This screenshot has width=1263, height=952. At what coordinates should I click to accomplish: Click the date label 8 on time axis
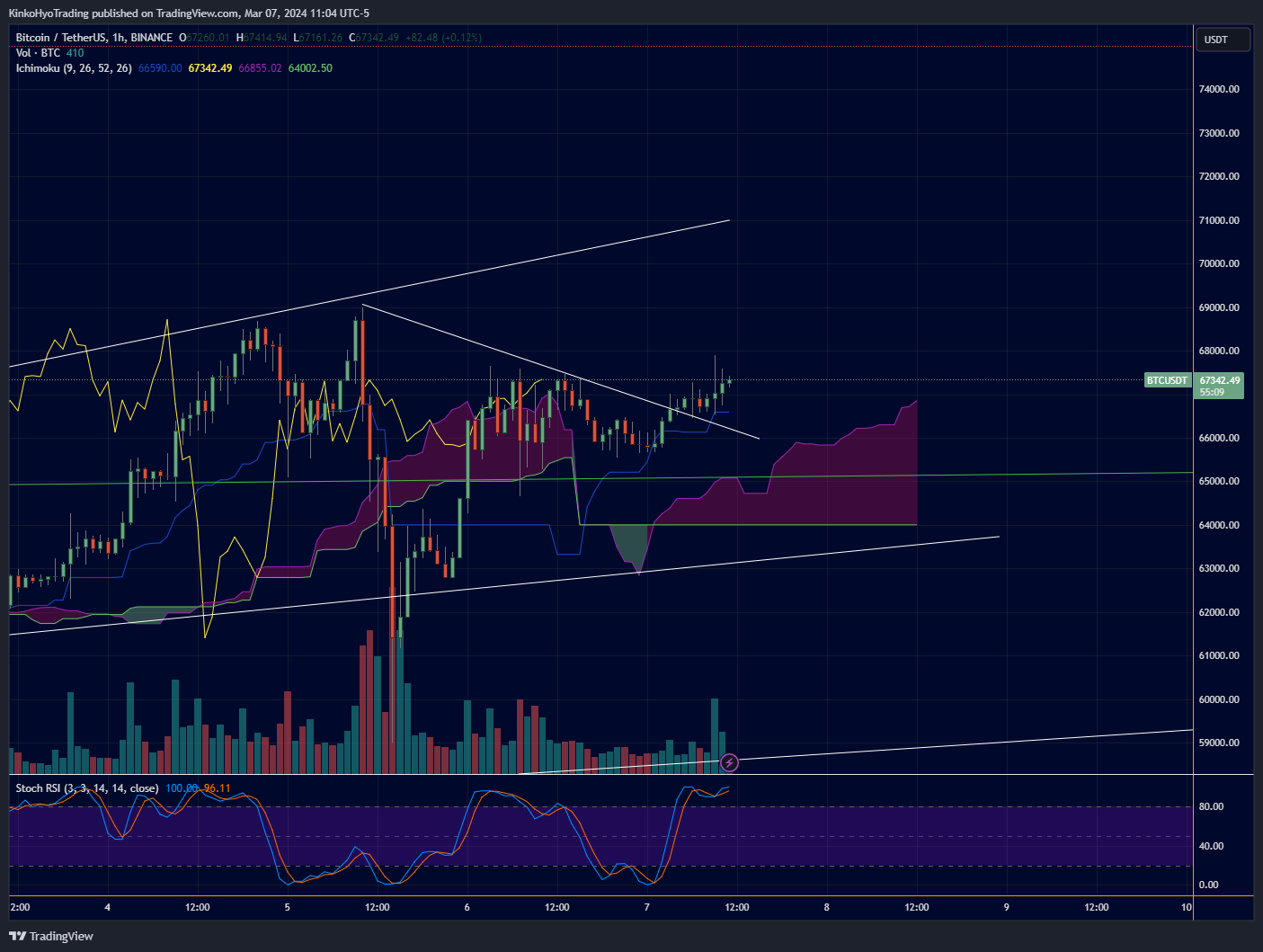coord(827,907)
